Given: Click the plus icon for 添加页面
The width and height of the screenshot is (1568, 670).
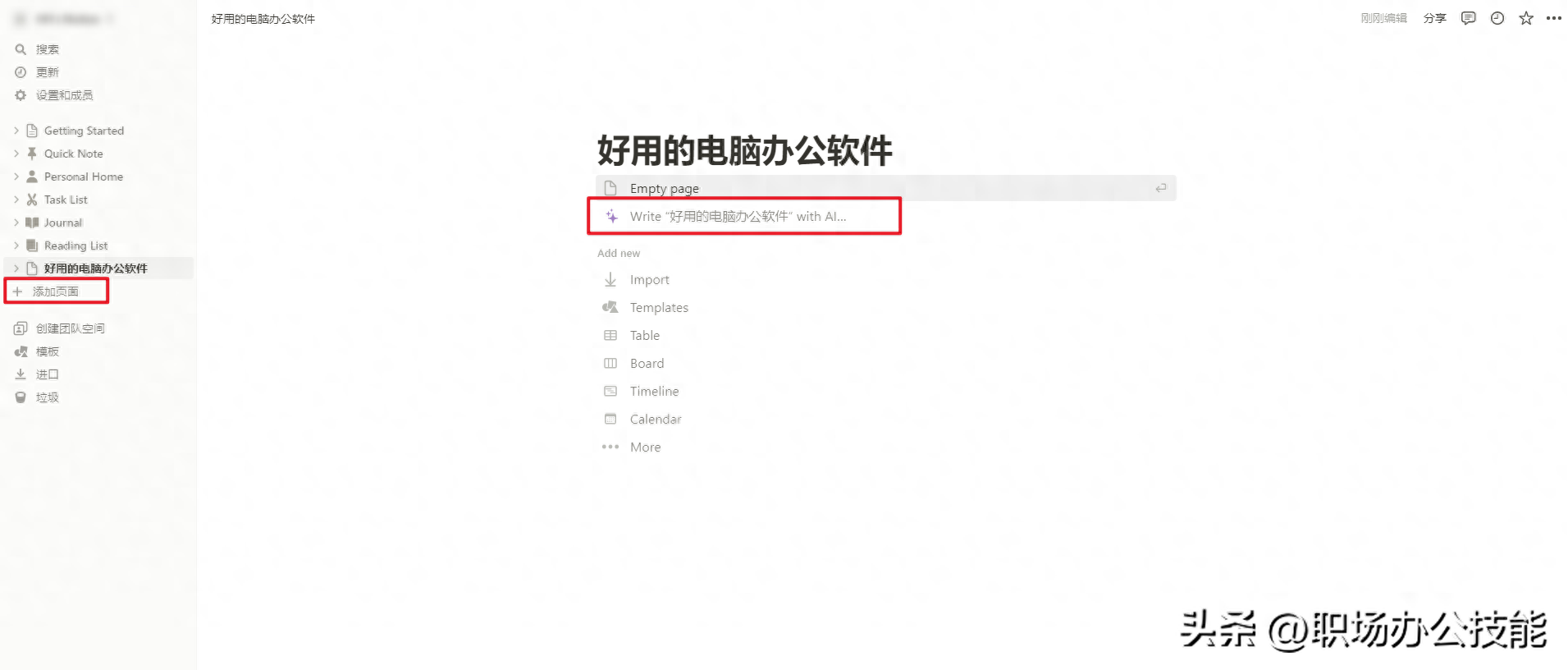Looking at the screenshot, I should tap(17, 291).
